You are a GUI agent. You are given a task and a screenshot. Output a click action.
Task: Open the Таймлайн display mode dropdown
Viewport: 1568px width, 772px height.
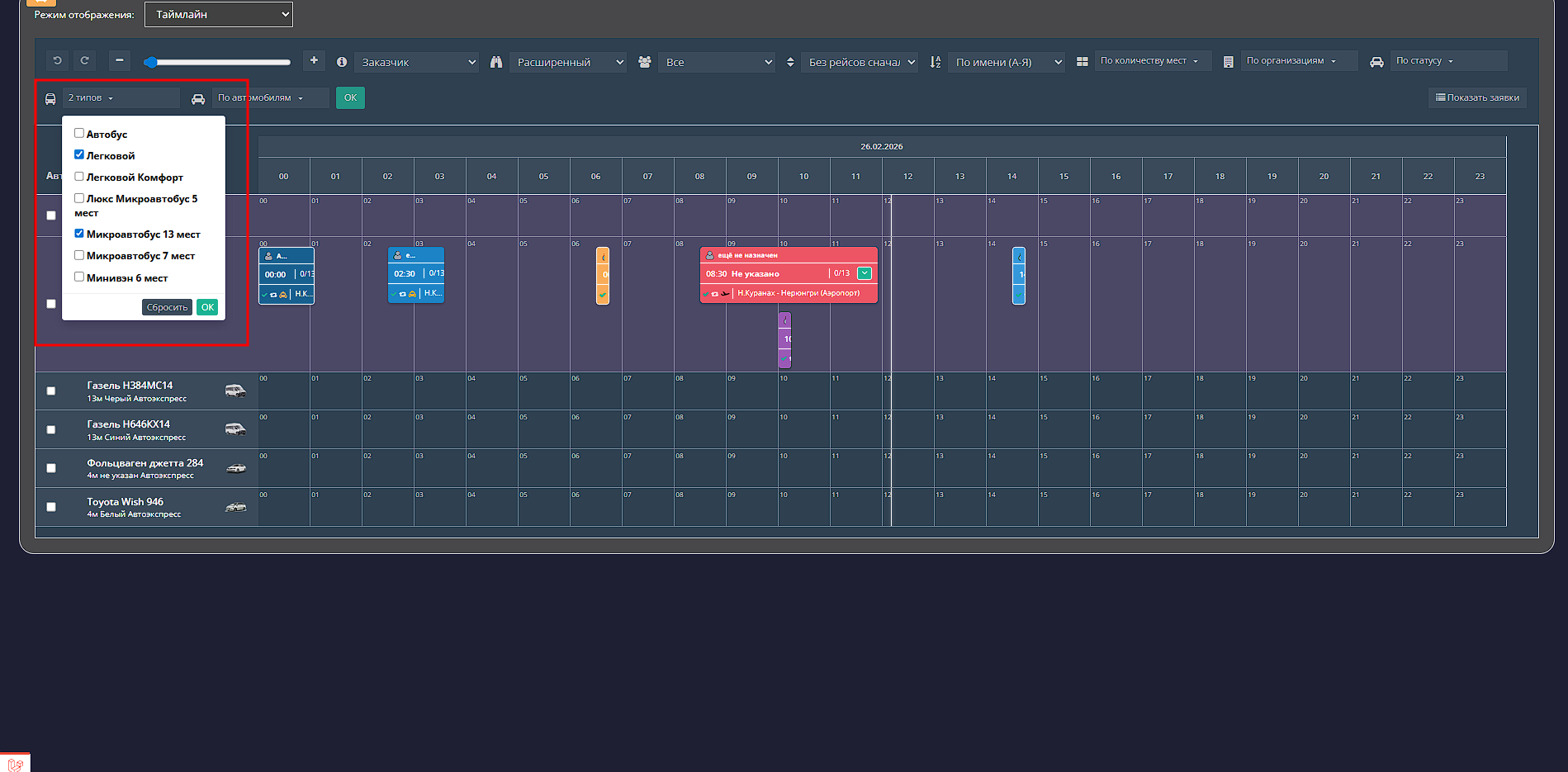(219, 14)
